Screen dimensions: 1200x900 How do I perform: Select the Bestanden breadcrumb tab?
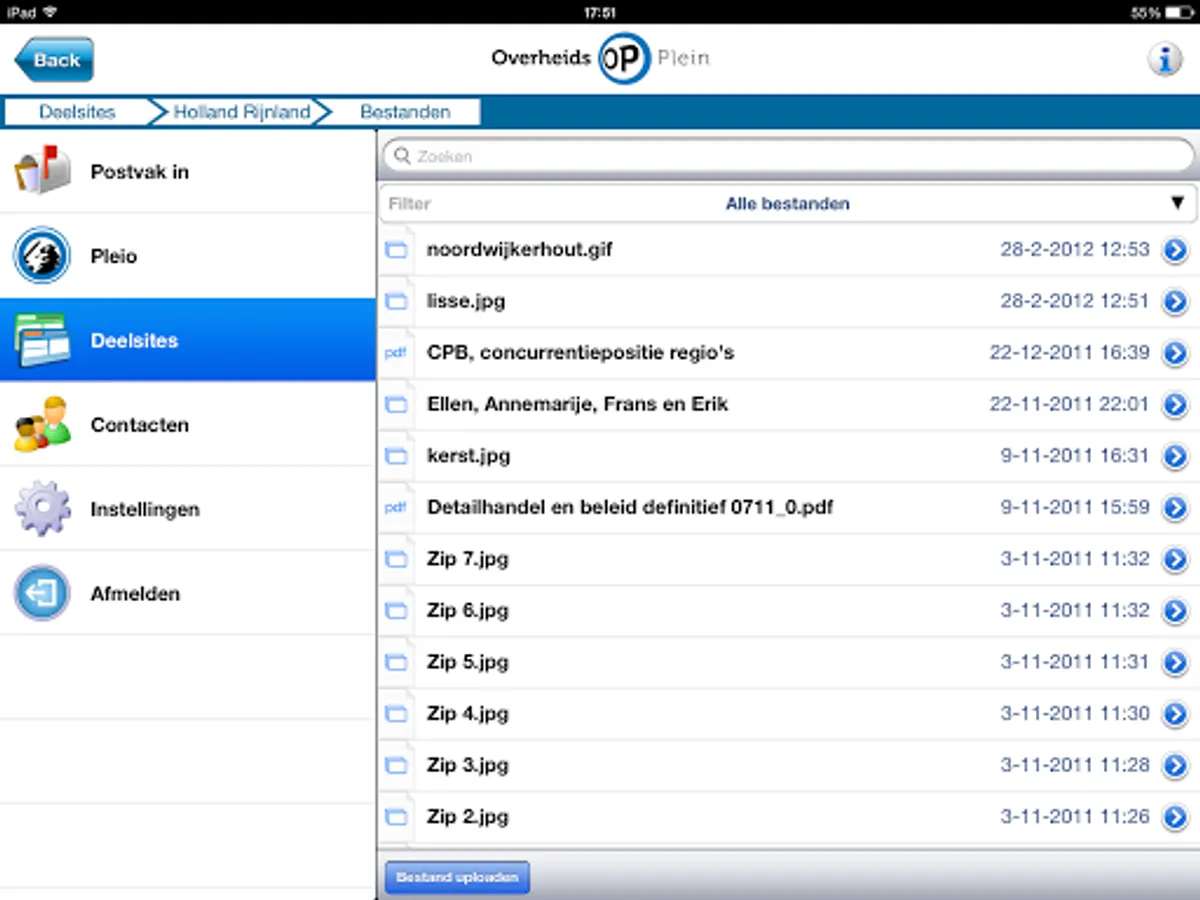(x=405, y=112)
